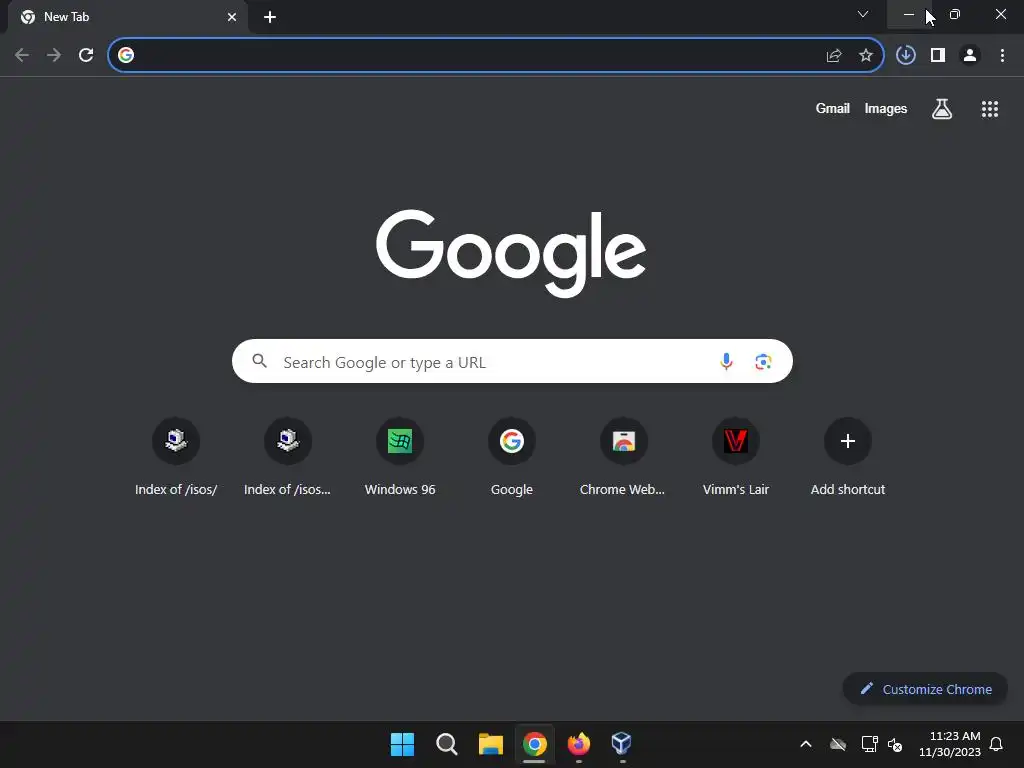Screen dimensions: 1024x768
Task: Open the network status tray icon
Action: (x=869, y=744)
